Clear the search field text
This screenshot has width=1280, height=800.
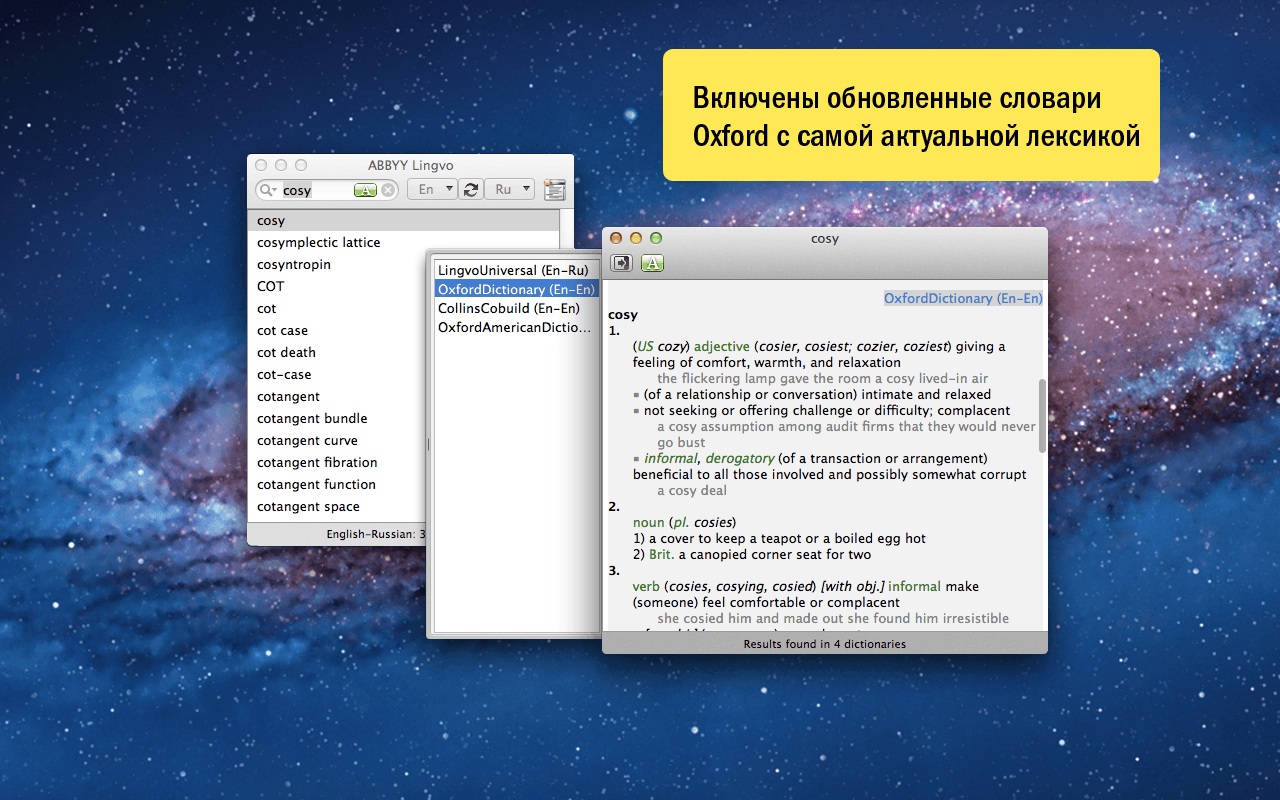coord(388,190)
